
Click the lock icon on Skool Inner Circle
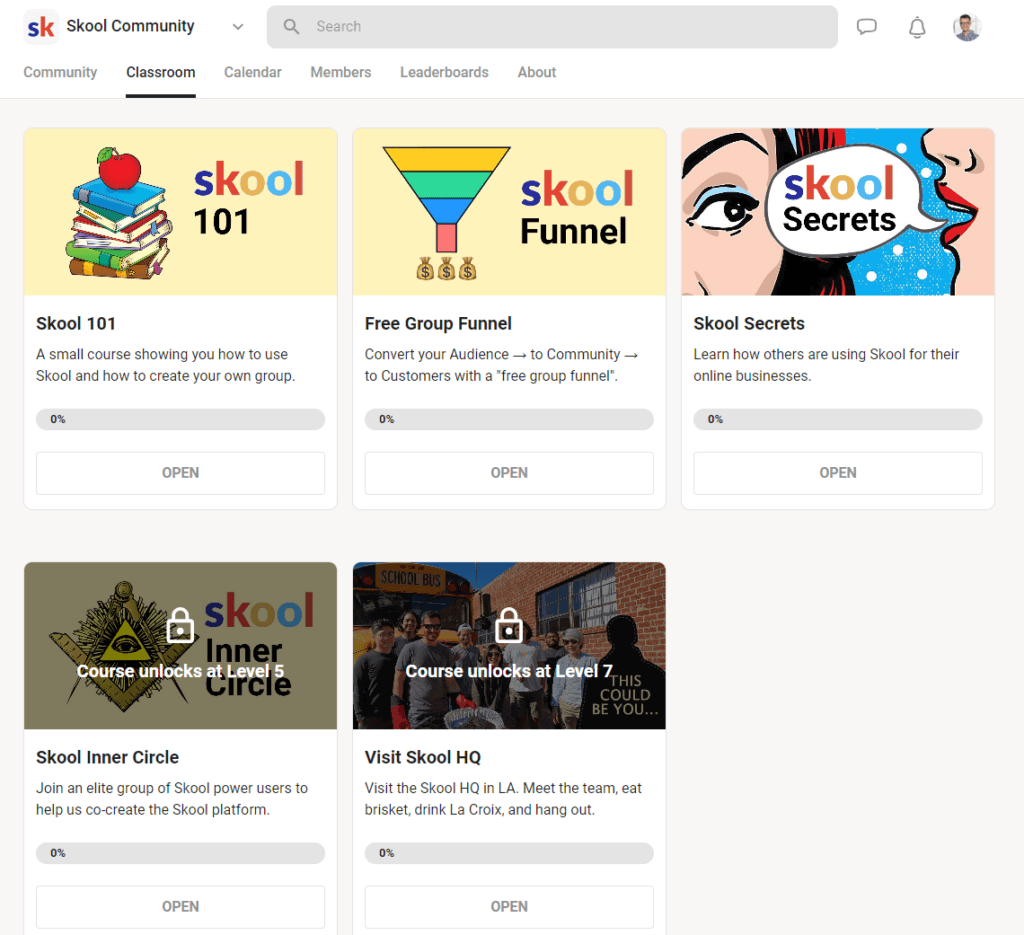180,624
